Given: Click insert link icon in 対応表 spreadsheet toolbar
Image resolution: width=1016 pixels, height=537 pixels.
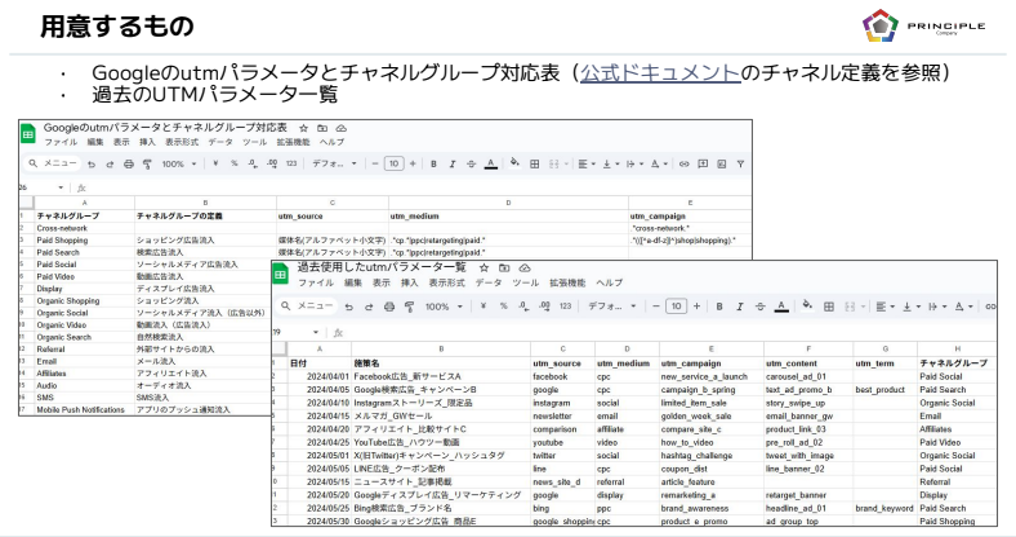Looking at the screenshot, I should coord(684,164).
